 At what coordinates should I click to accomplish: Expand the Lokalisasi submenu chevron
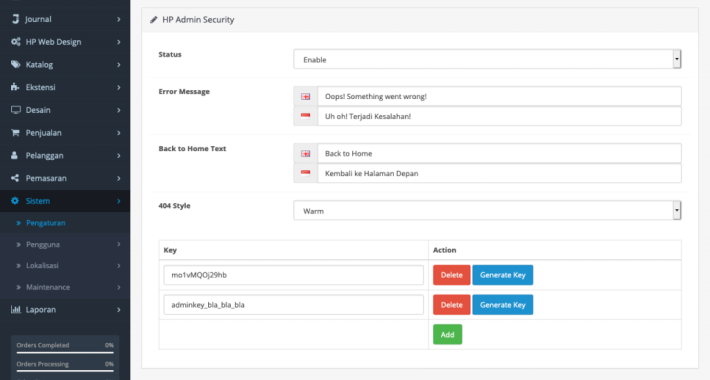[119, 265]
